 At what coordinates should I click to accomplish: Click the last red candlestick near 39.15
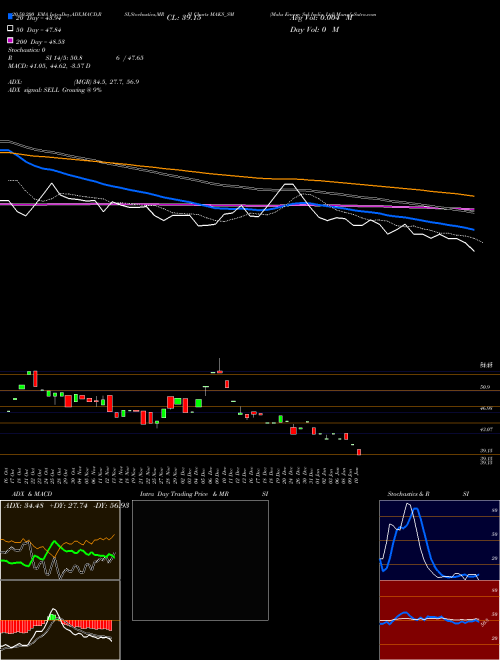[359, 452]
